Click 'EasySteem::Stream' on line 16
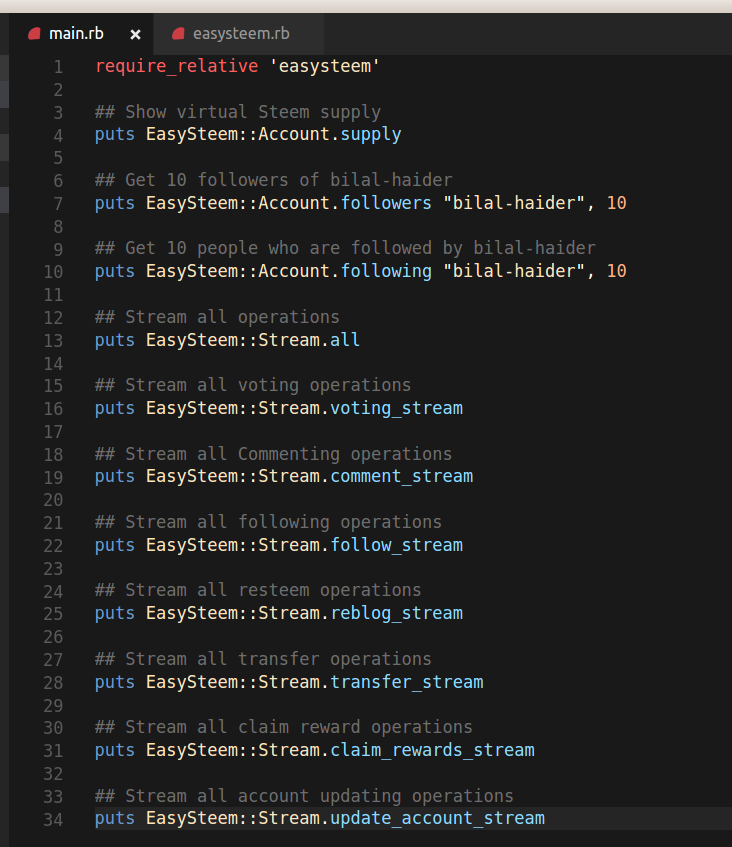 pos(233,408)
